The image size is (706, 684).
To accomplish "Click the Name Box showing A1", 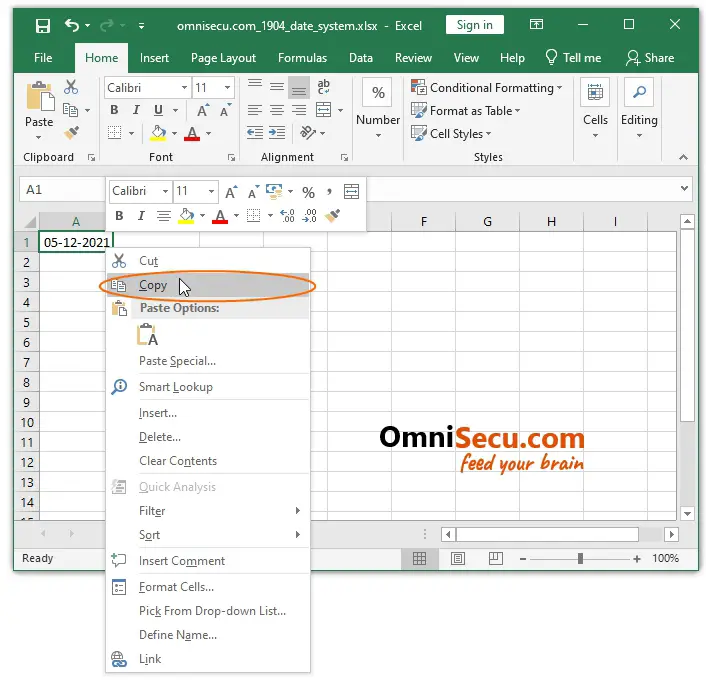I will click(x=62, y=190).
